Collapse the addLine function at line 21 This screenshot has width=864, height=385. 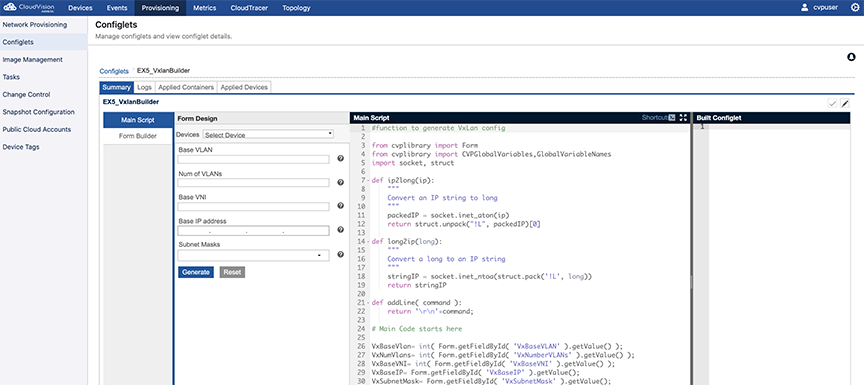368,302
